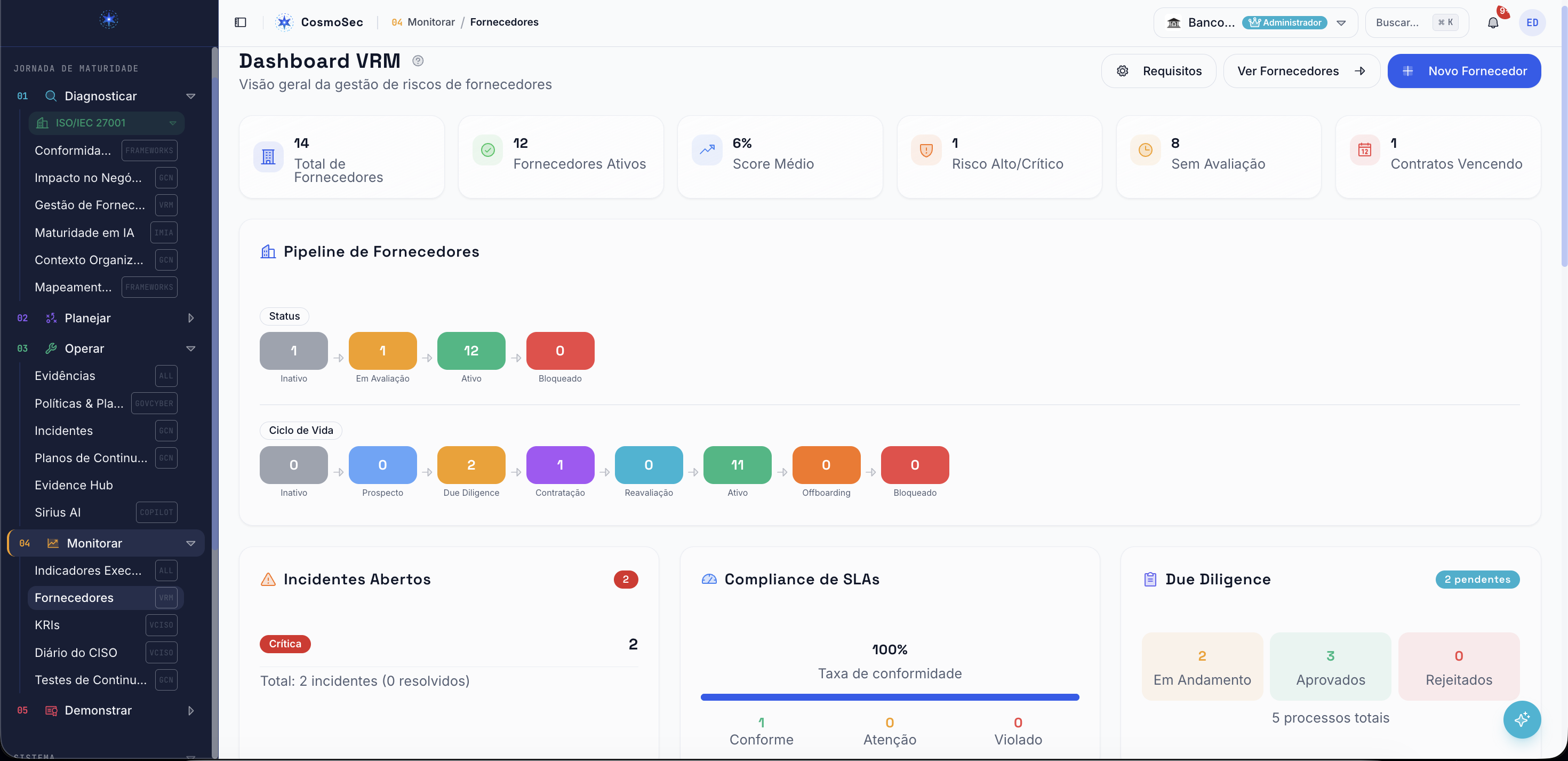1568x761 pixels.
Task: Open Evidence Hub in the sidebar
Action: [x=106, y=486]
